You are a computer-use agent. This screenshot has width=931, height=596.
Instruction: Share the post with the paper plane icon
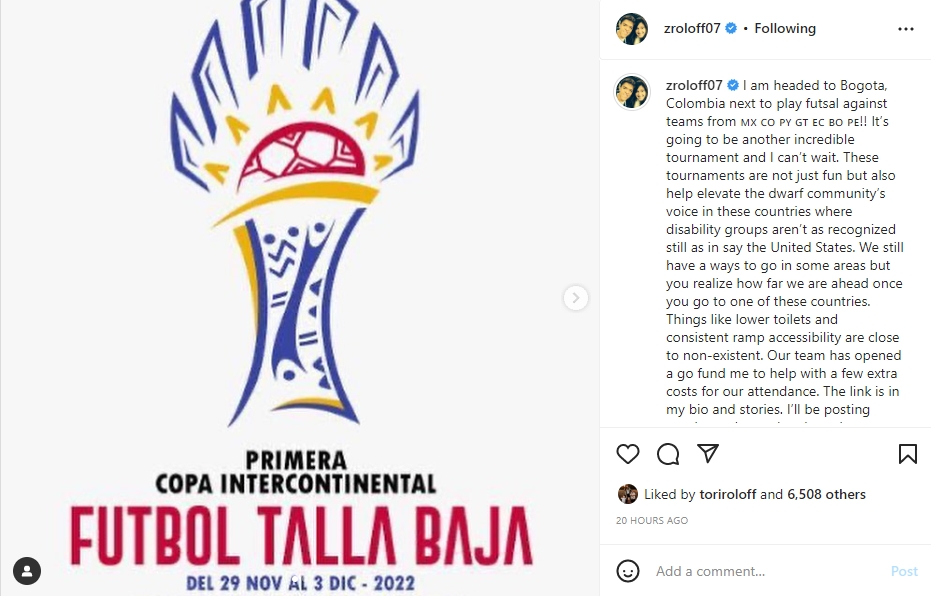pyautogui.click(x=708, y=454)
